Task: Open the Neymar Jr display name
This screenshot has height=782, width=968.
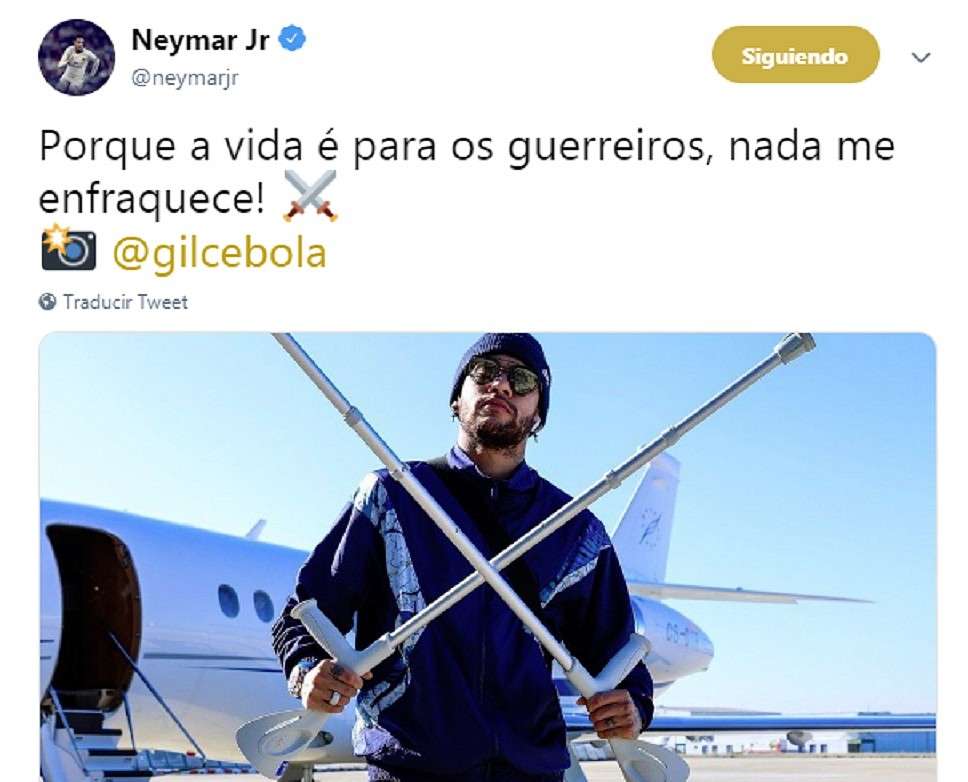Action: 201,40
